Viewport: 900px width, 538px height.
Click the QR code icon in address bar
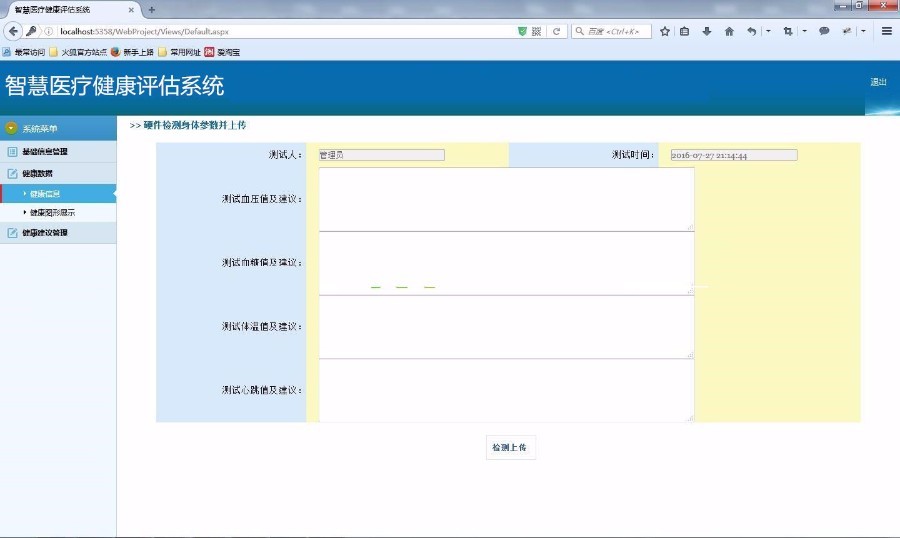[x=537, y=31]
